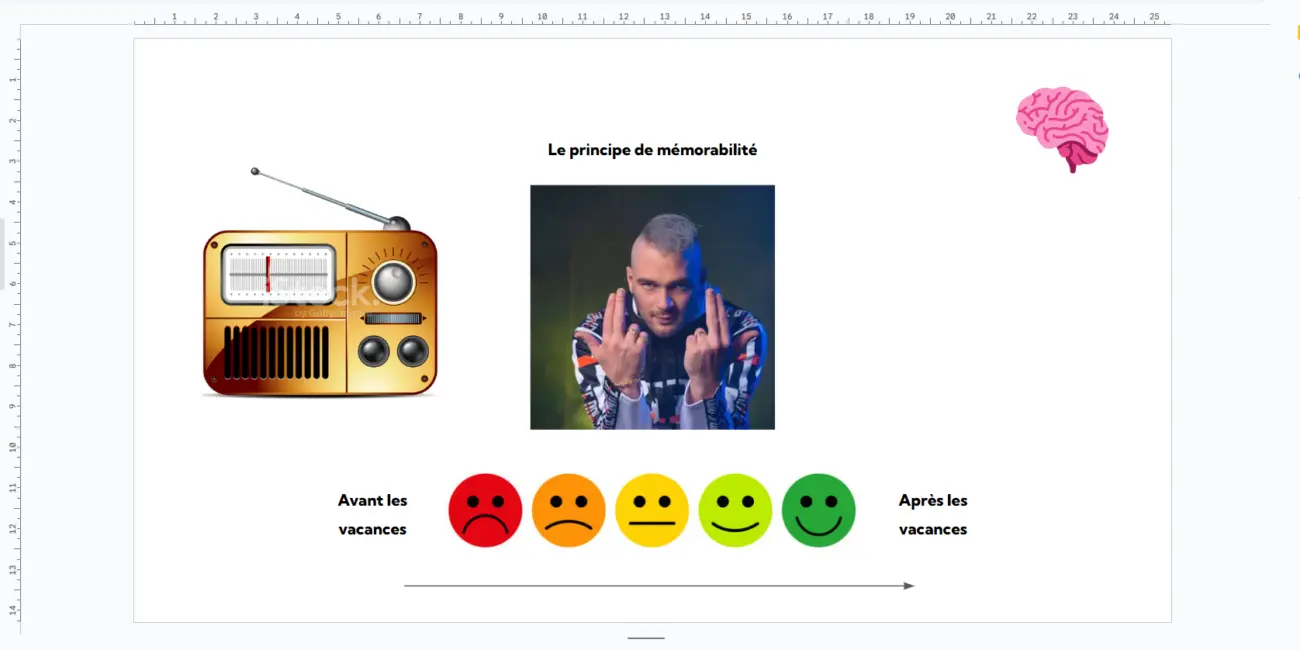1300x650 pixels.
Task: Click the 10 mark on horizontal ruler
Action: 542,17
